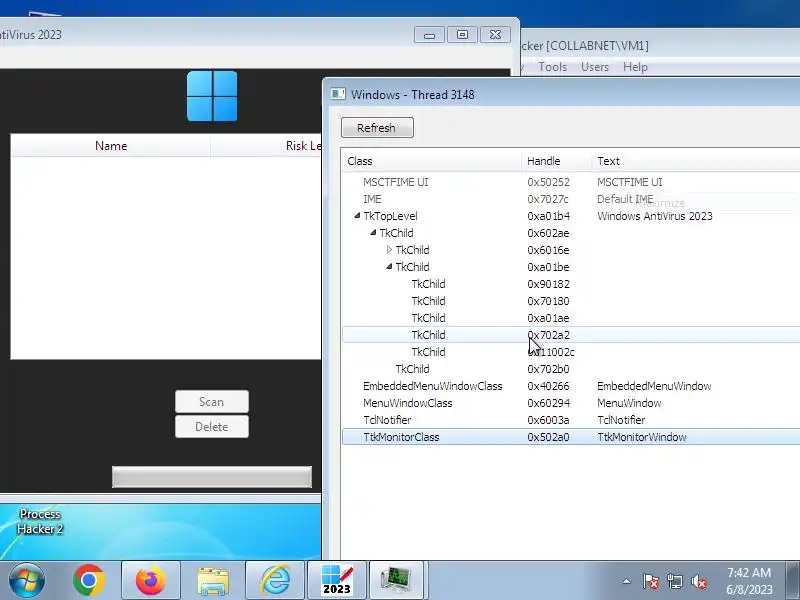The height and width of the screenshot is (600, 800).
Task: Click the handle value 0x60294
Action: [548, 403]
